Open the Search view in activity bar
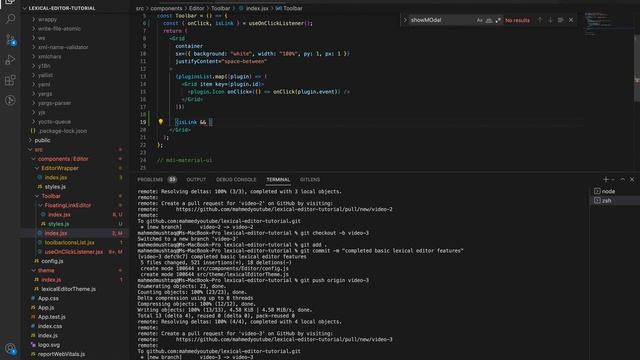Image resolution: width=640 pixels, height=360 pixels. tap(10, 18)
